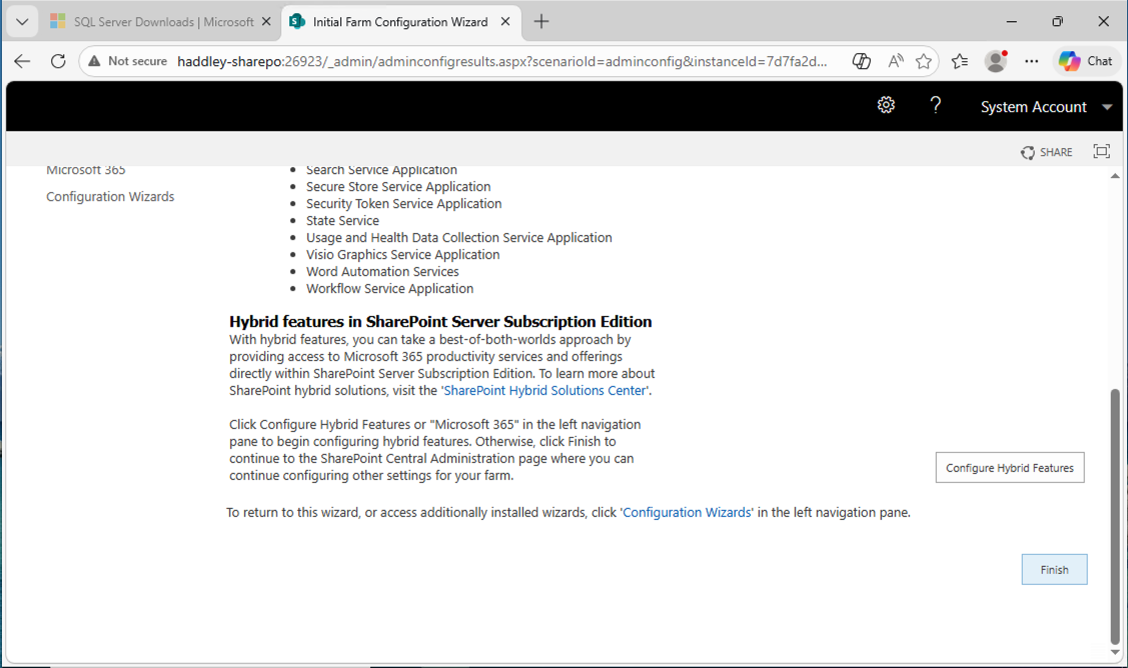
Task: Open the browser profile avatar
Action: click(996, 61)
